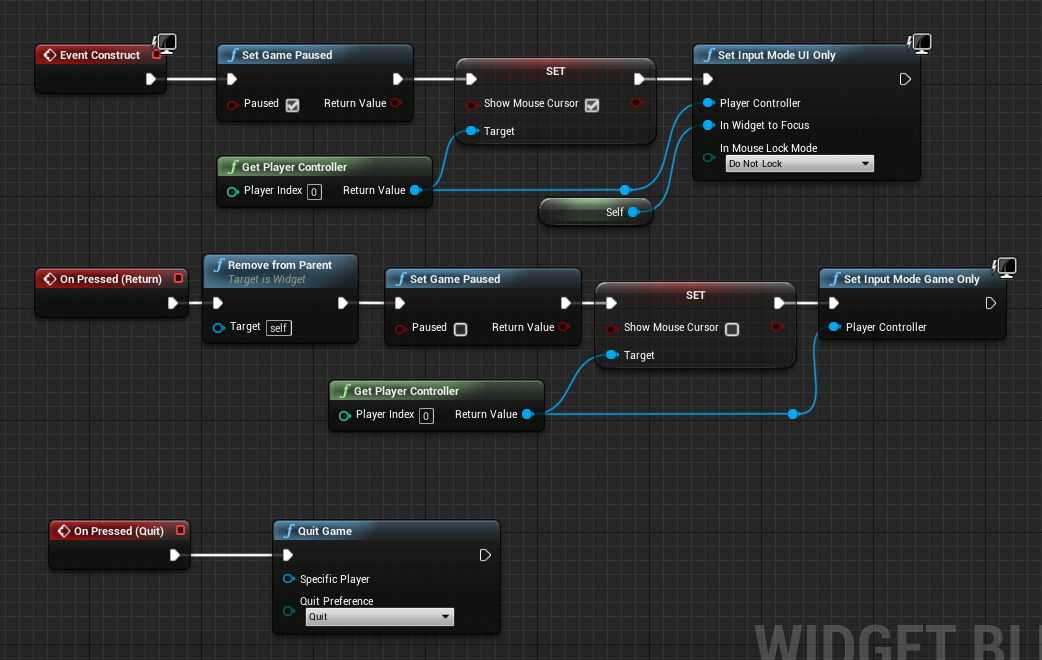Image resolution: width=1042 pixels, height=660 pixels.
Task: Click the self Target field on Remove from Parent
Action: pyautogui.click(x=278, y=327)
